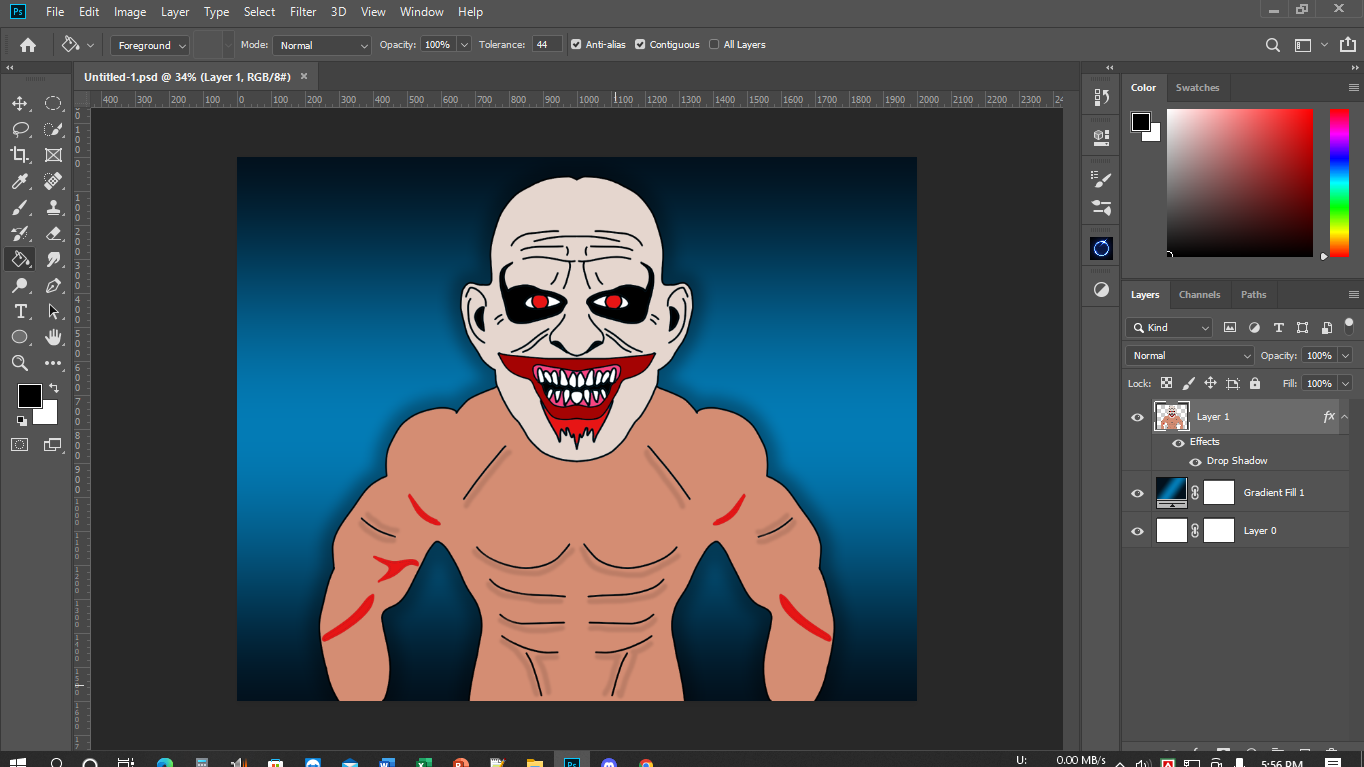Select the Move tool
Image resolution: width=1364 pixels, height=767 pixels.
pyautogui.click(x=20, y=103)
